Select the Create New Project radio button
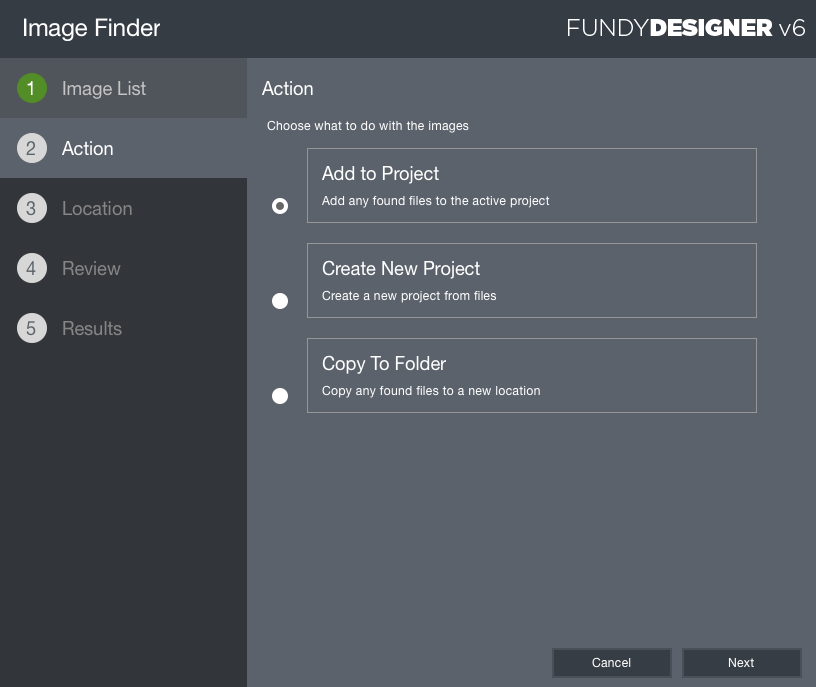This screenshot has height=687, width=816. click(280, 301)
